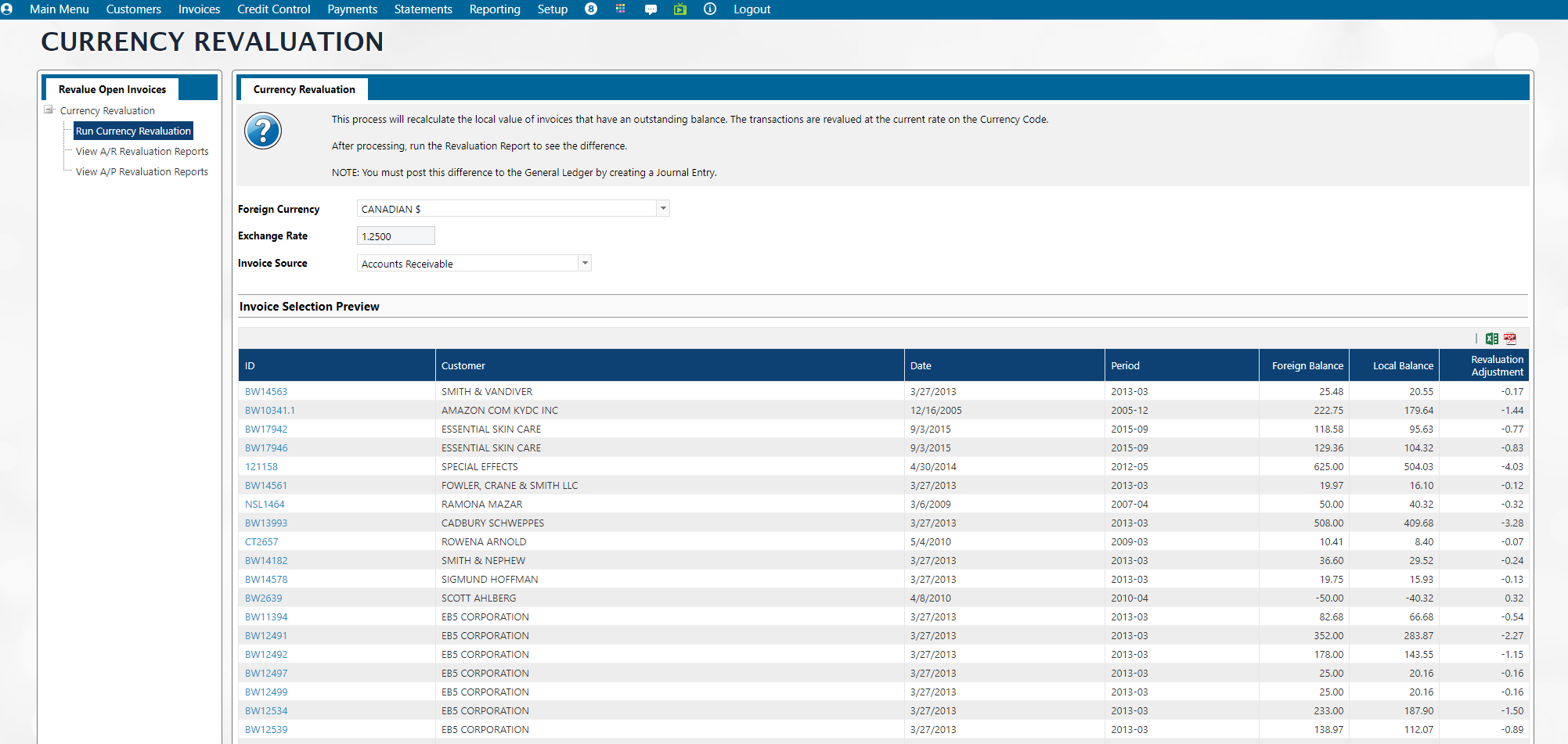Viewport: 1568px width, 744px height.
Task: Click the green TV video icon
Action: pos(680,9)
